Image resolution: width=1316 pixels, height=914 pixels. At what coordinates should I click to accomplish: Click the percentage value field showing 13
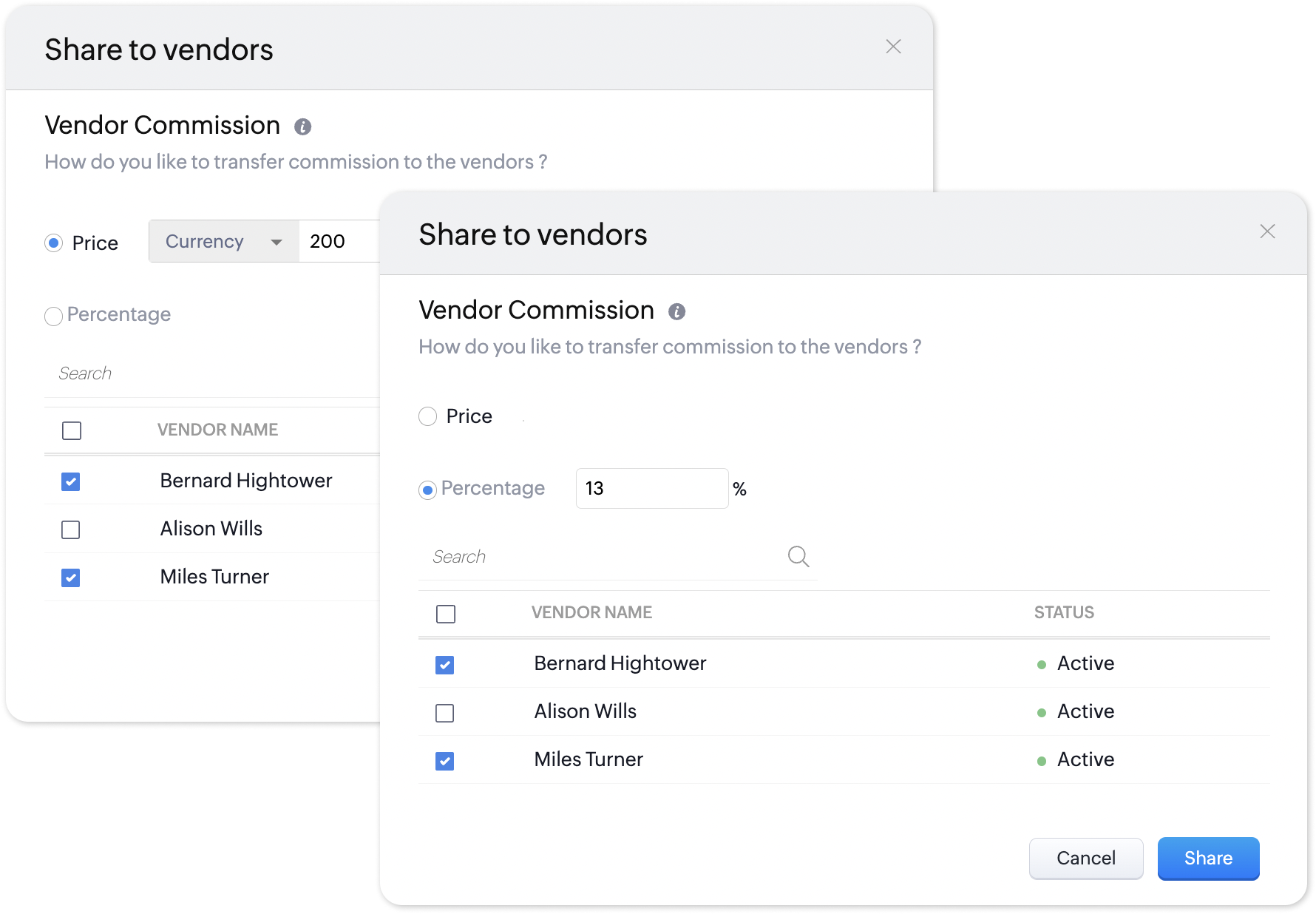651,488
